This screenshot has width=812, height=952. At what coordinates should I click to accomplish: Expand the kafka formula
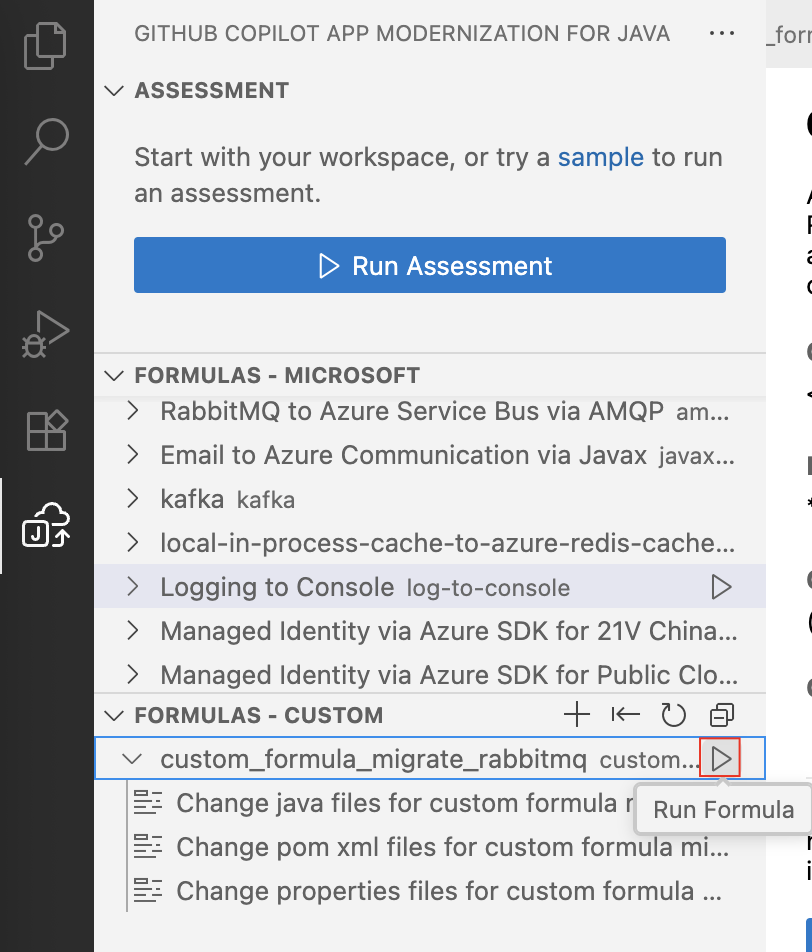point(132,498)
